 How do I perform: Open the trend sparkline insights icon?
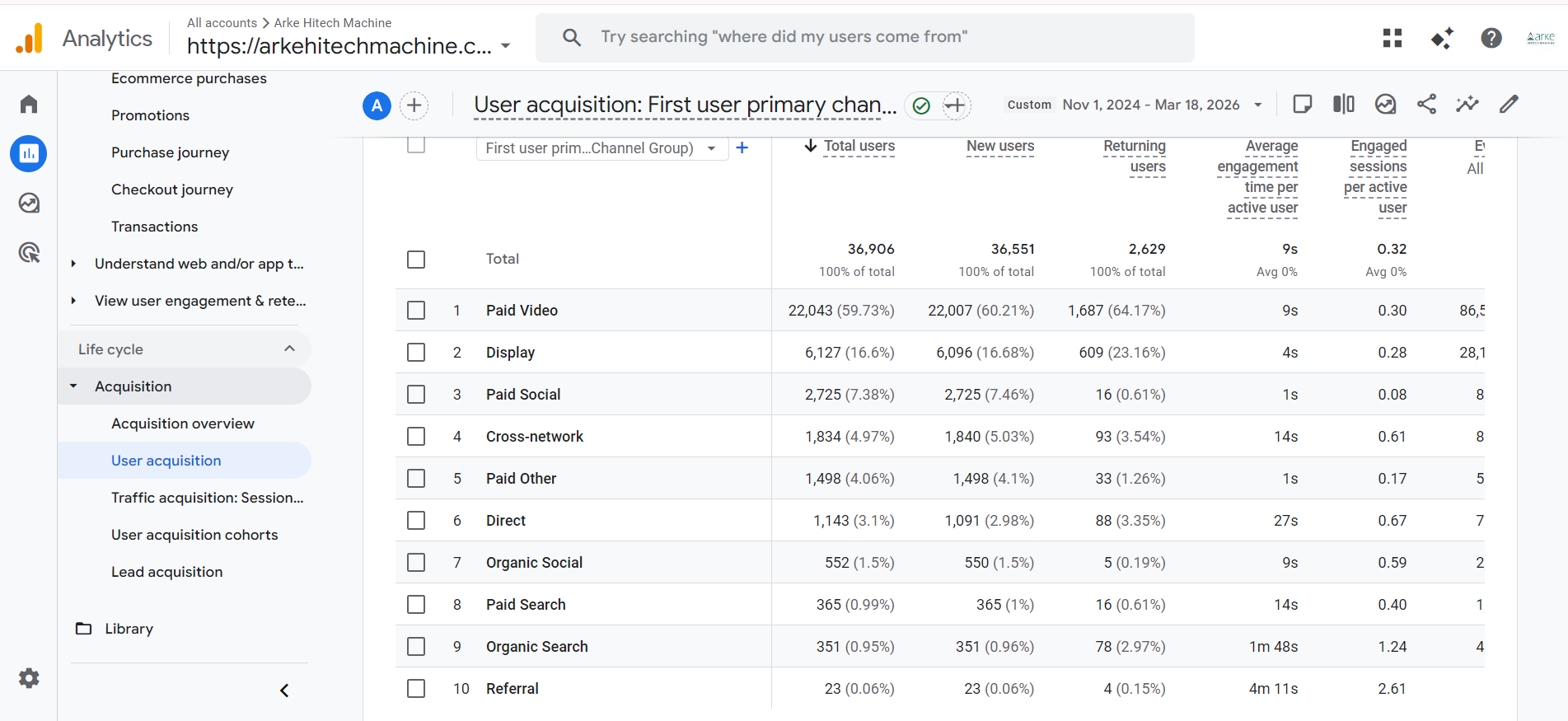pyautogui.click(x=1467, y=104)
